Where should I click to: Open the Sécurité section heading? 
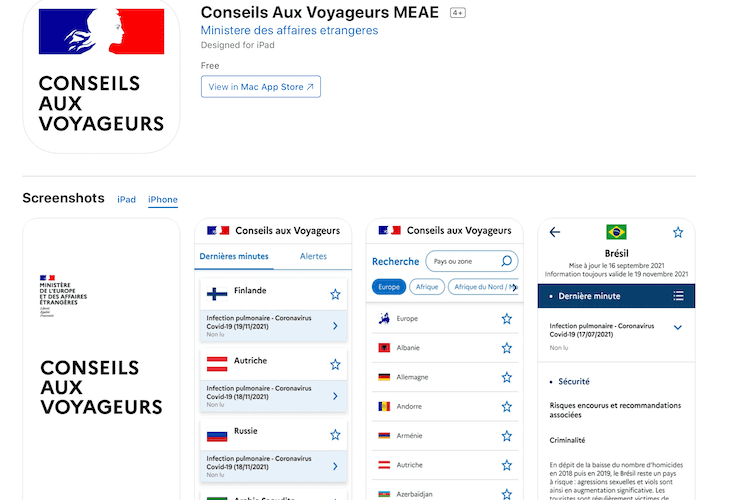coord(573,382)
